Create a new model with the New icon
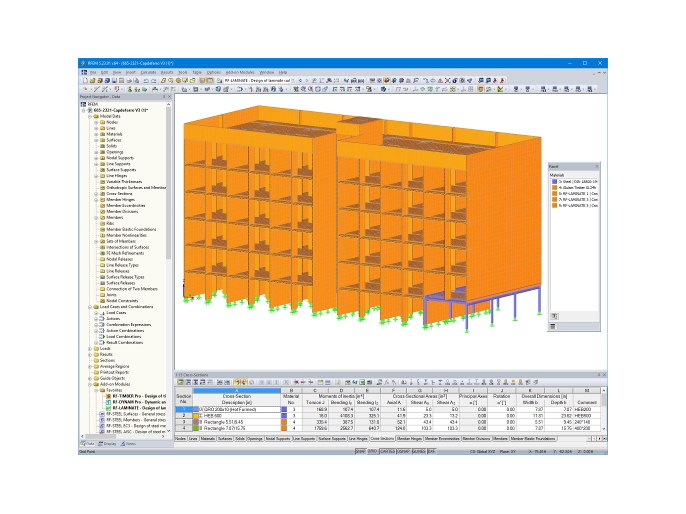686x514 pixels. click(x=85, y=80)
